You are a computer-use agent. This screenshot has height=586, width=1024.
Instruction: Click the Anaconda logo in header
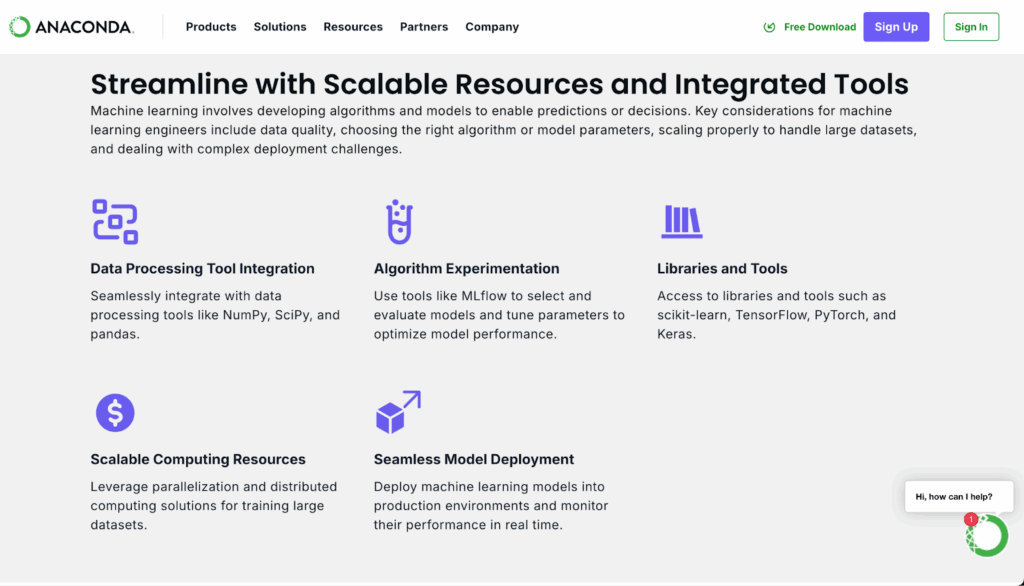[71, 27]
